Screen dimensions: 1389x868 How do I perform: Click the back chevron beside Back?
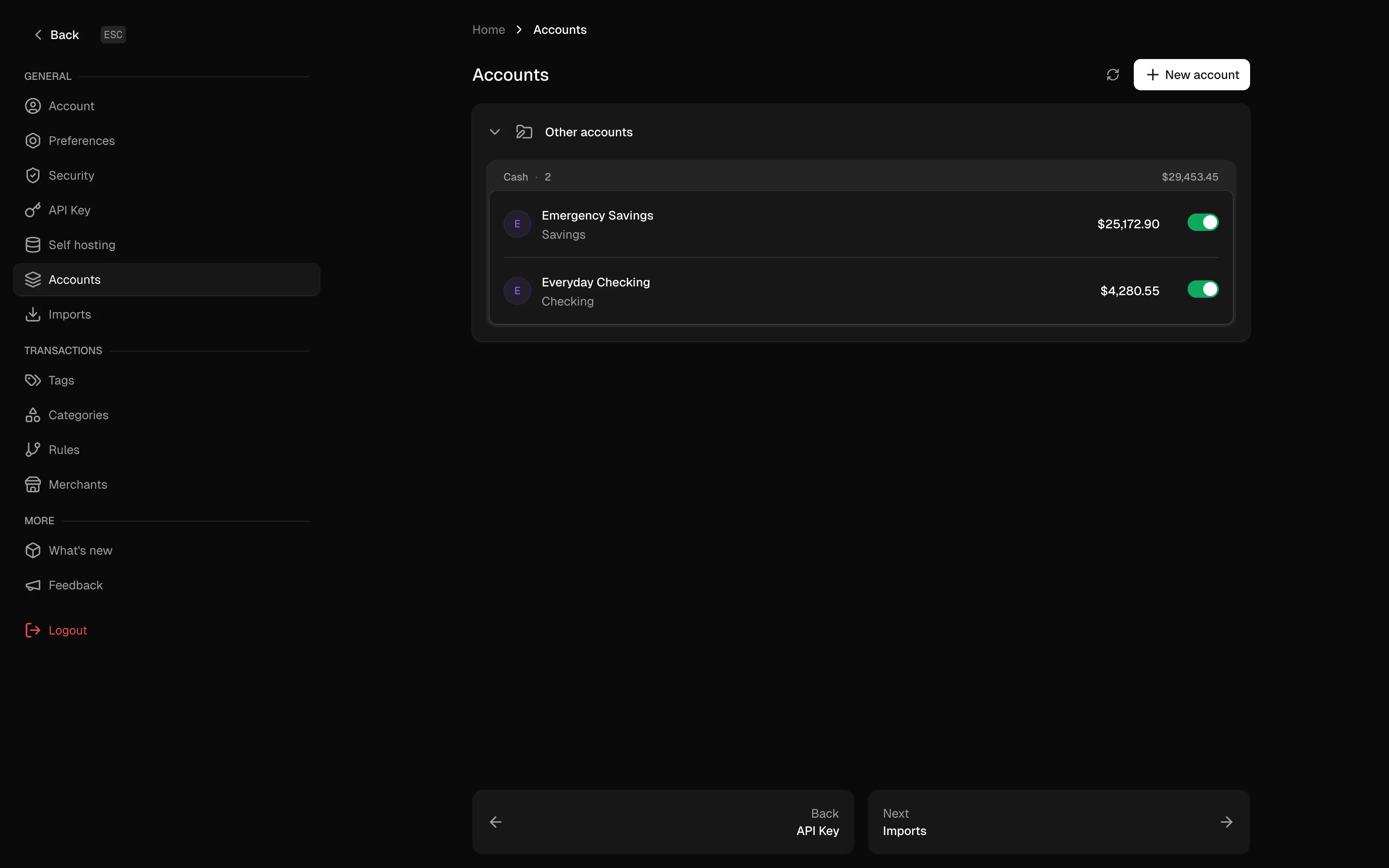[x=38, y=35]
